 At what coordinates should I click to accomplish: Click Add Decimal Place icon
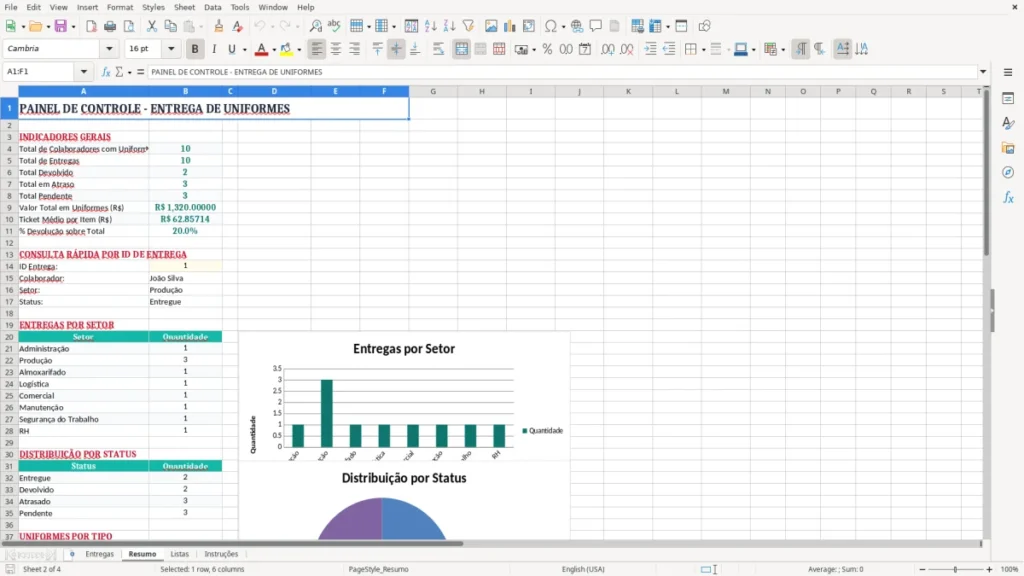[x=607, y=49]
